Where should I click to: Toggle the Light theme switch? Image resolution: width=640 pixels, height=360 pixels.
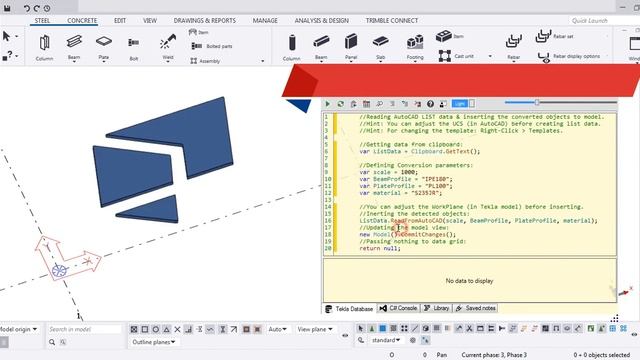click(x=463, y=104)
